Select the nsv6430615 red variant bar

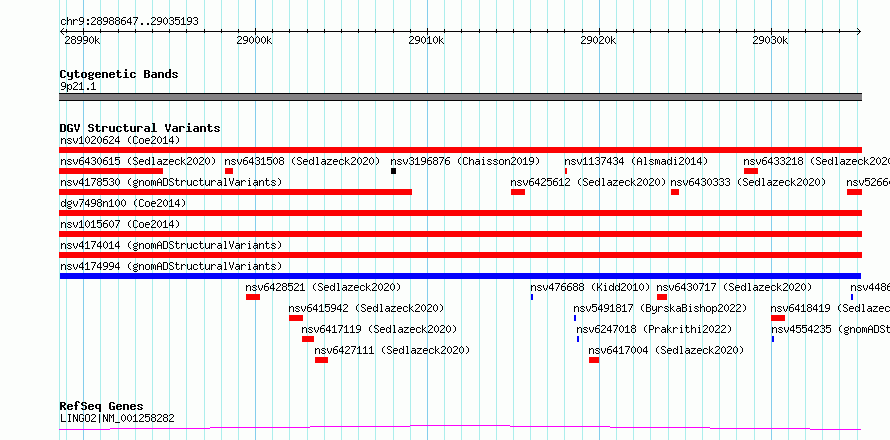coord(111,171)
